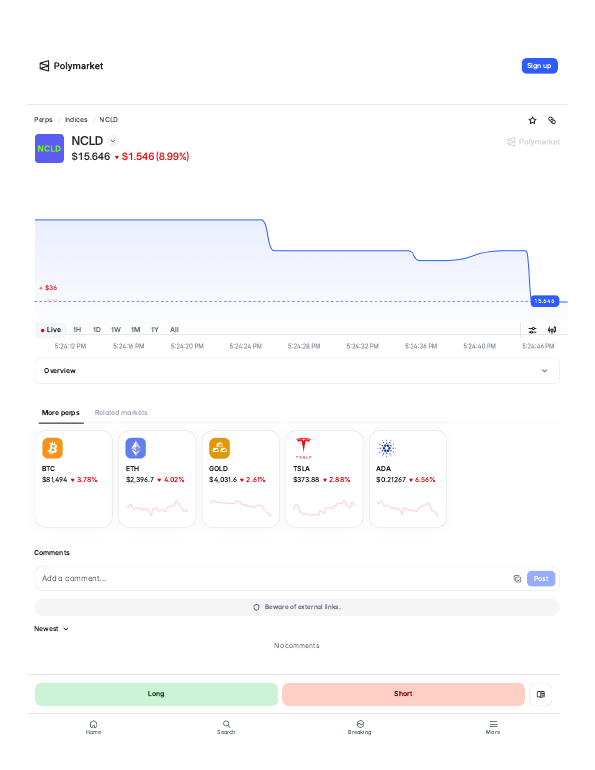Switch to Related markets tab
Viewport: 595px width, 770px height.
(121, 412)
